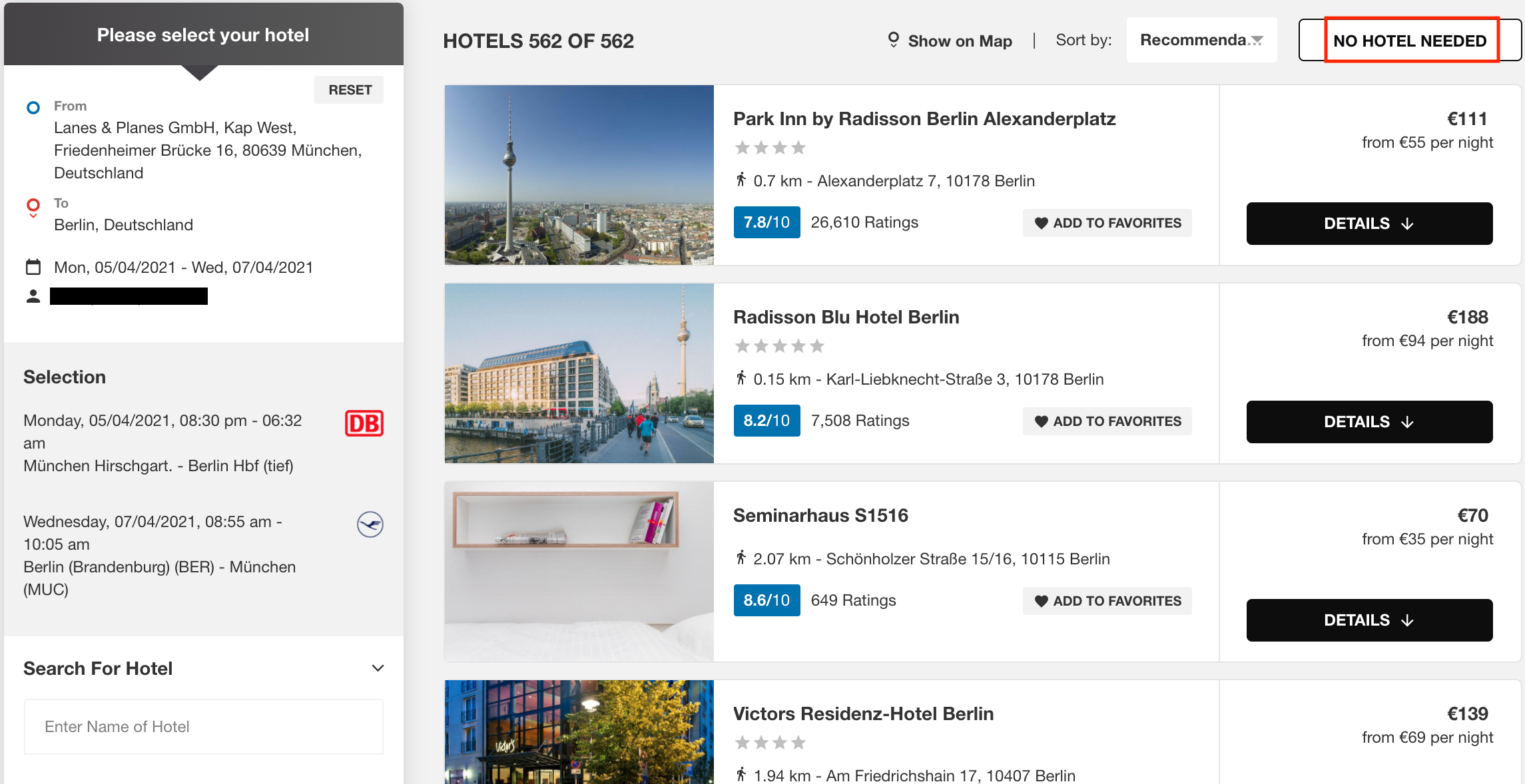Click the map pin icon beside Show on Map
Viewport: 1525px width, 784px height.
point(894,40)
